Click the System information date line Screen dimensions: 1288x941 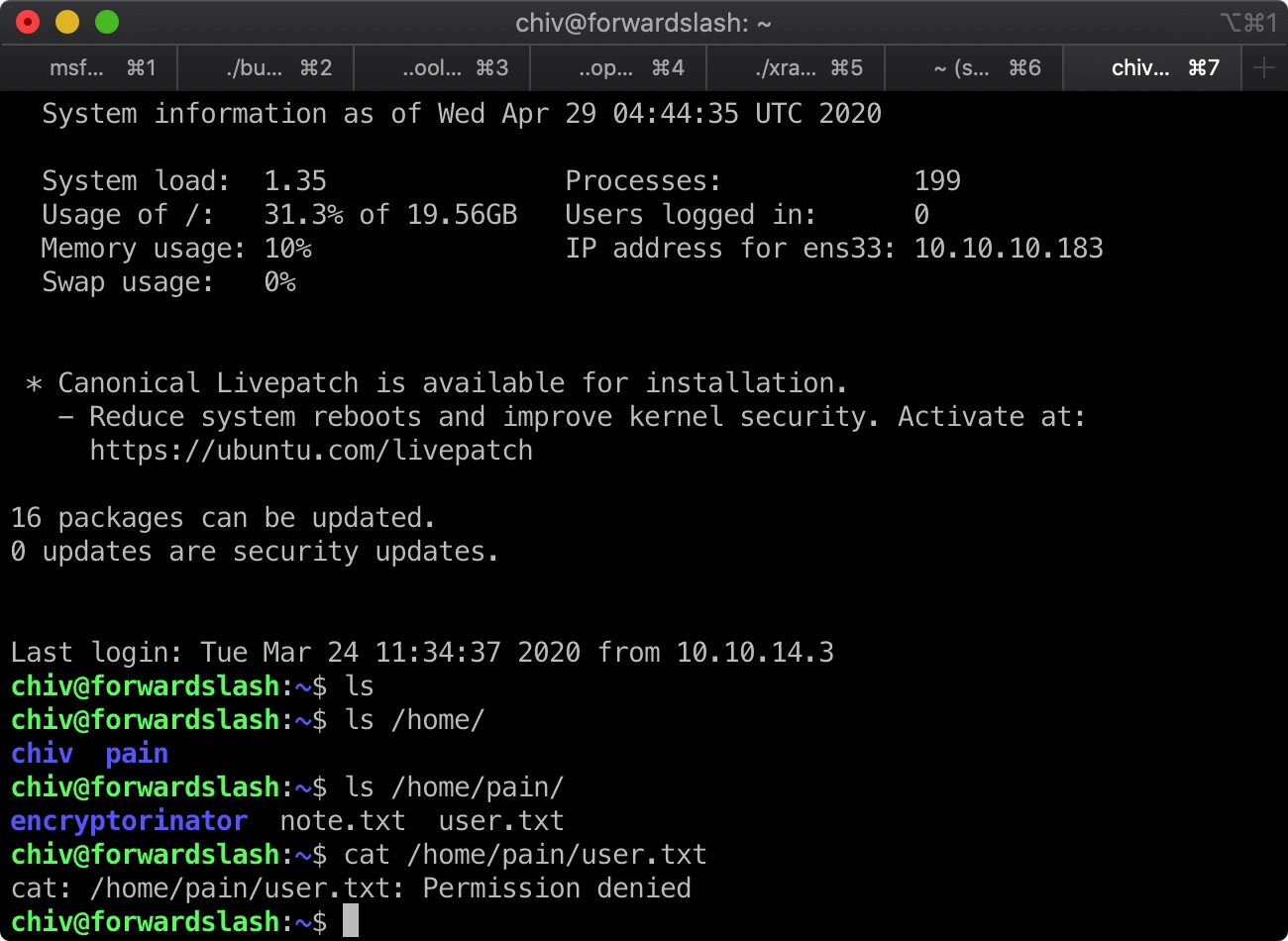[462, 114]
